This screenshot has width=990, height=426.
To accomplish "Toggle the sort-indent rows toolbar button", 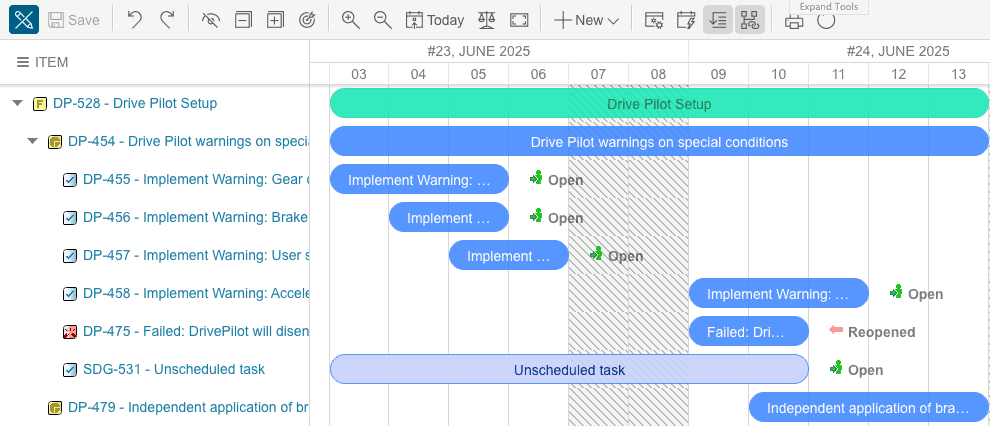I will [718, 20].
